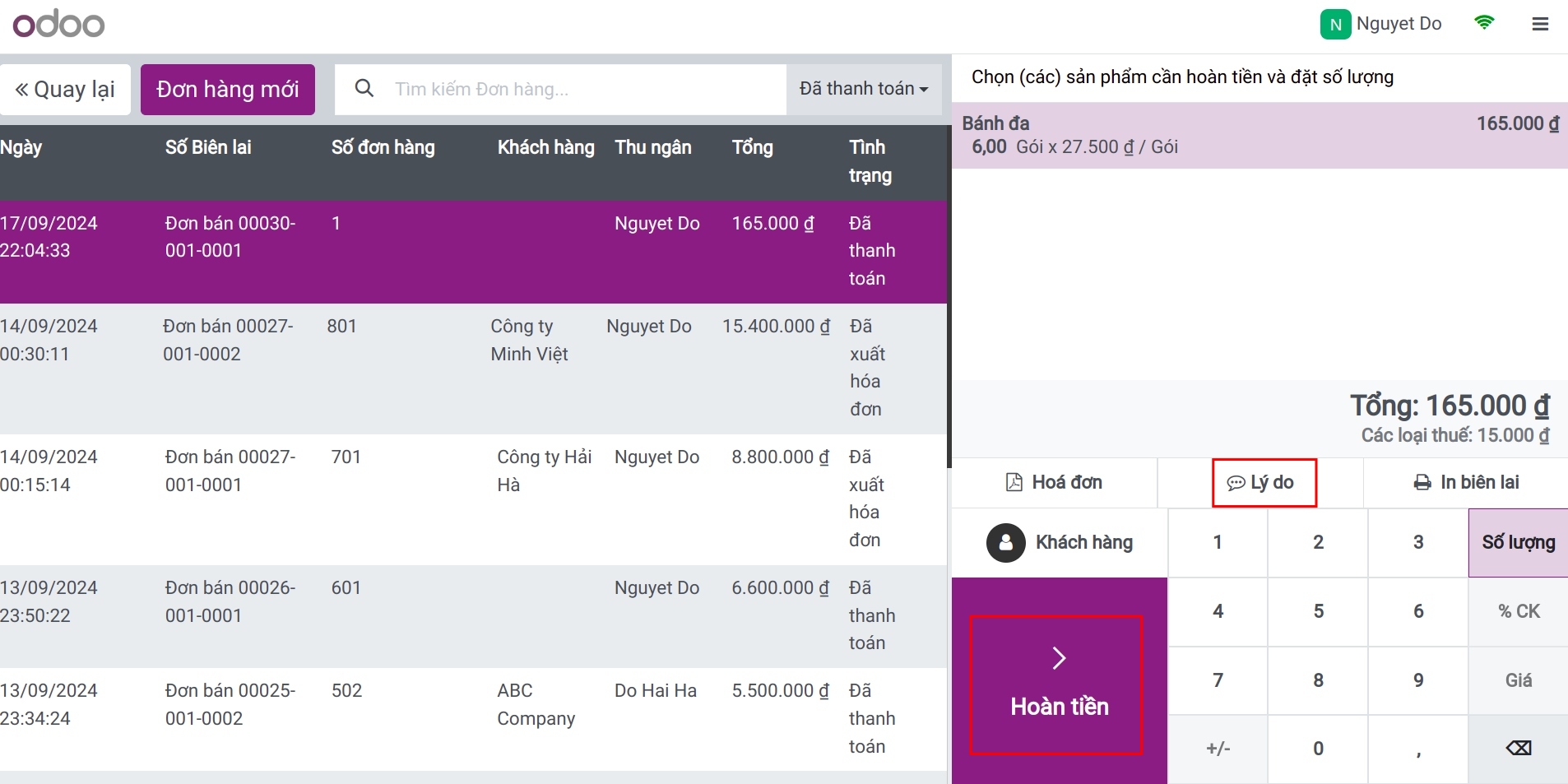Click the Odoo logo
The width and height of the screenshot is (1568, 784).
point(58,24)
